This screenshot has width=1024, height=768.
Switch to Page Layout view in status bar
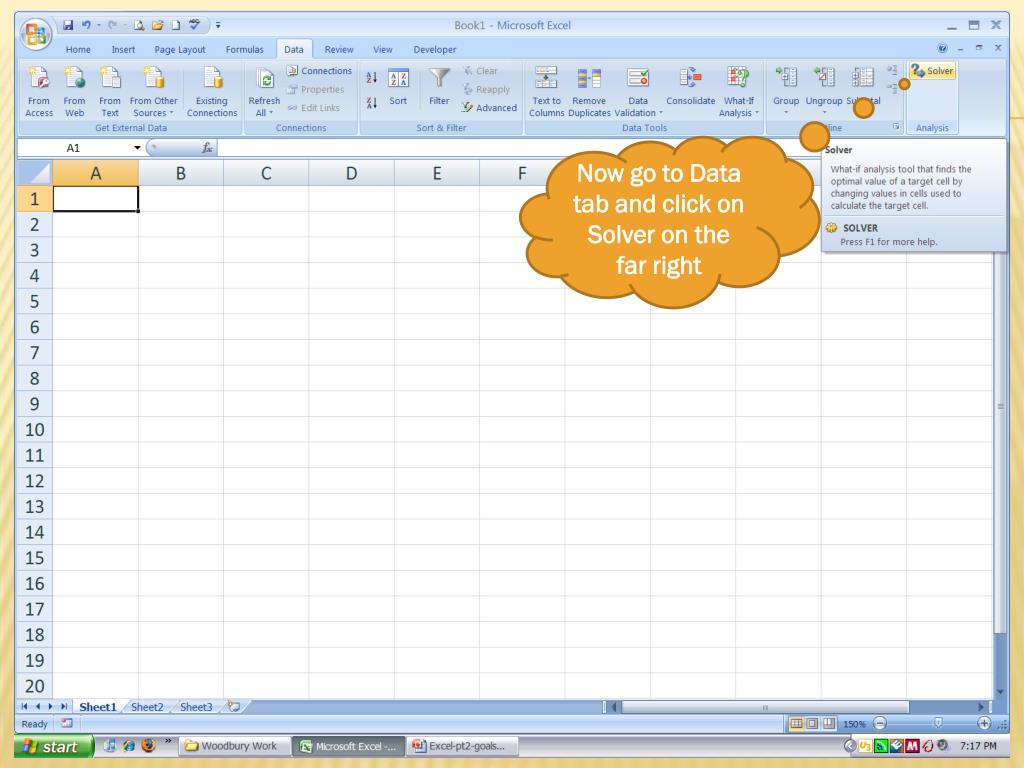(x=812, y=724)
